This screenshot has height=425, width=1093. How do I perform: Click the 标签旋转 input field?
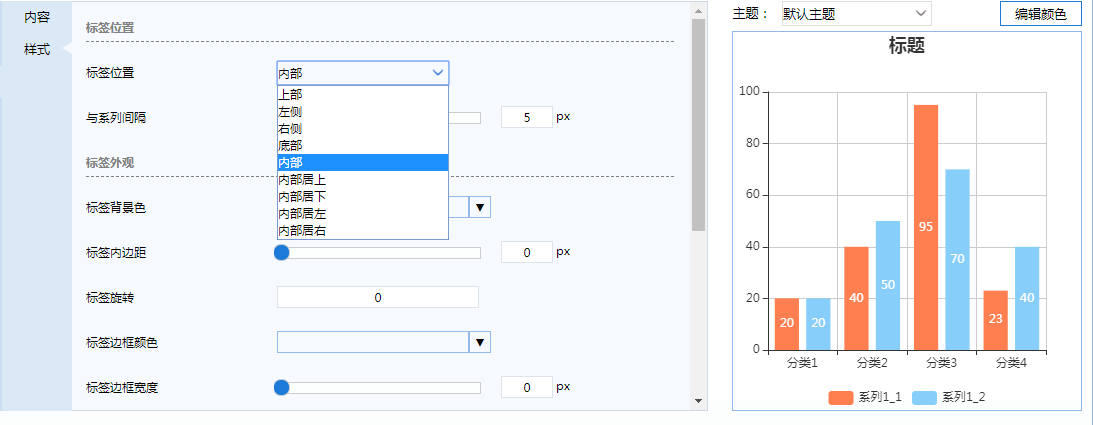point(378,297)
